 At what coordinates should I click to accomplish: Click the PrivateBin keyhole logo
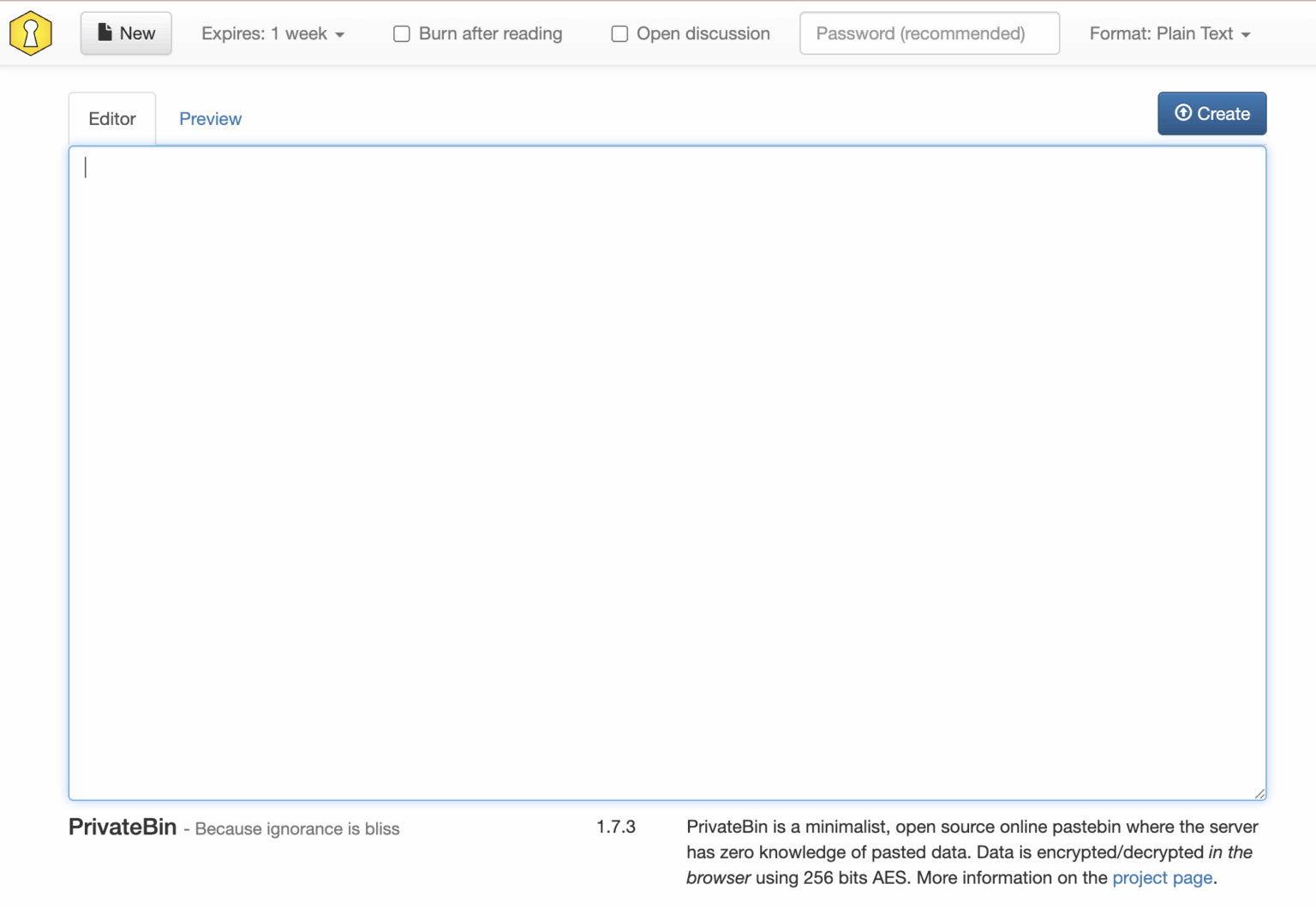tap(31, 33)
